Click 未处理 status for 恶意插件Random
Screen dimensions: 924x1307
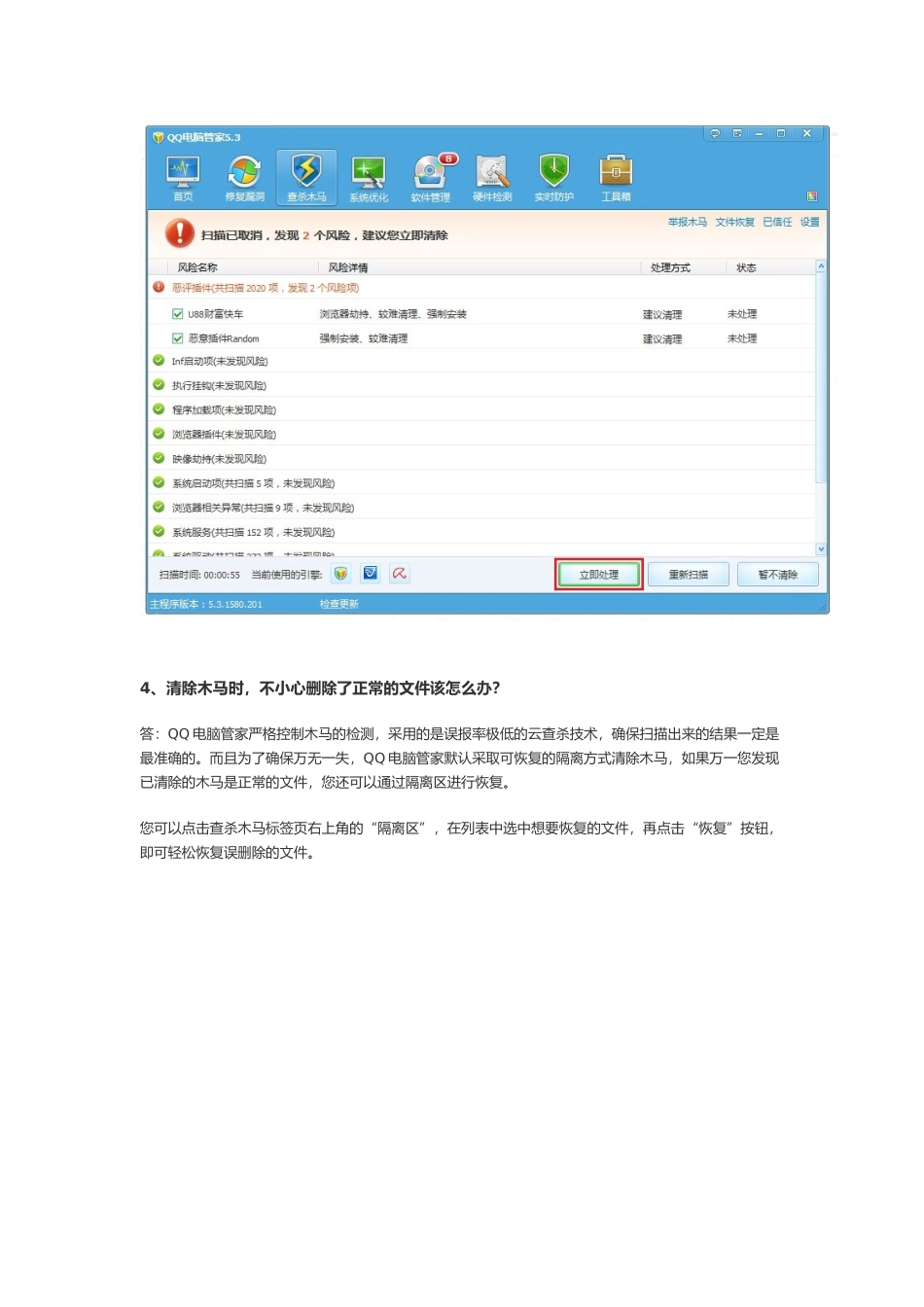tap(742, 338)
